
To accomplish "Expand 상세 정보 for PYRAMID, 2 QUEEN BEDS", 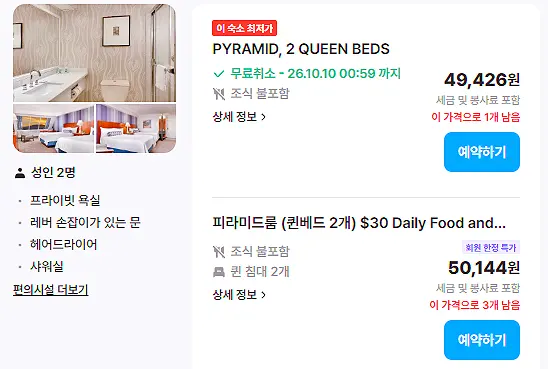I will (x=239, y=117).
